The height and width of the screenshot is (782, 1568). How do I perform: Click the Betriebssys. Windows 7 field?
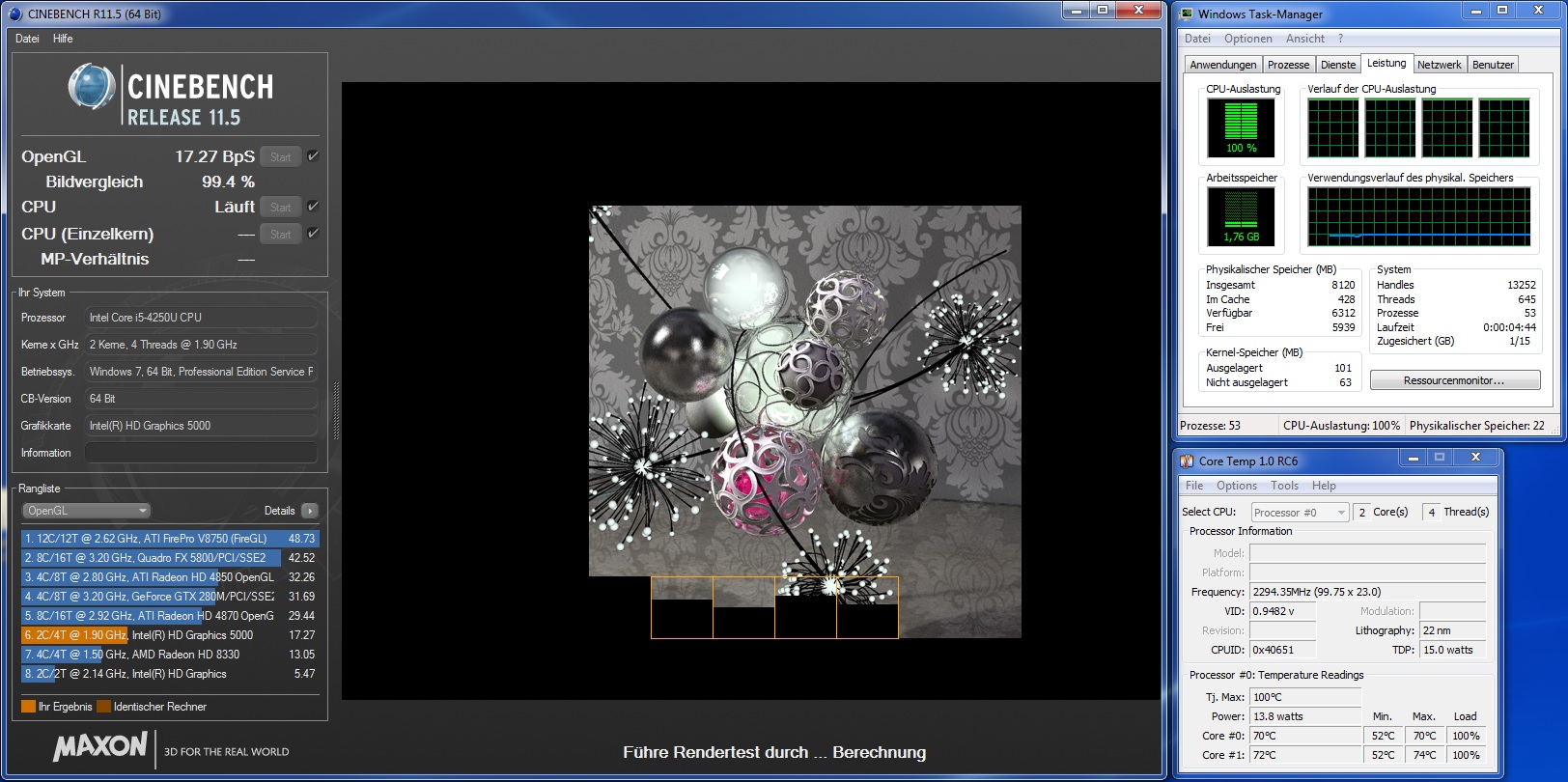coord(201,372)
